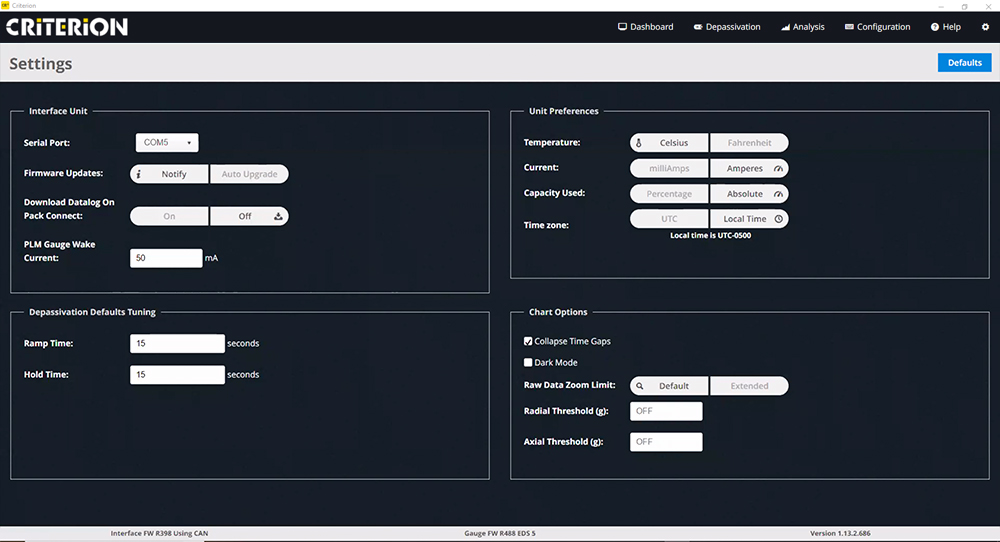This screenshot has height=542, width=1000.
Task: Open the Help page
Action: 945,27
